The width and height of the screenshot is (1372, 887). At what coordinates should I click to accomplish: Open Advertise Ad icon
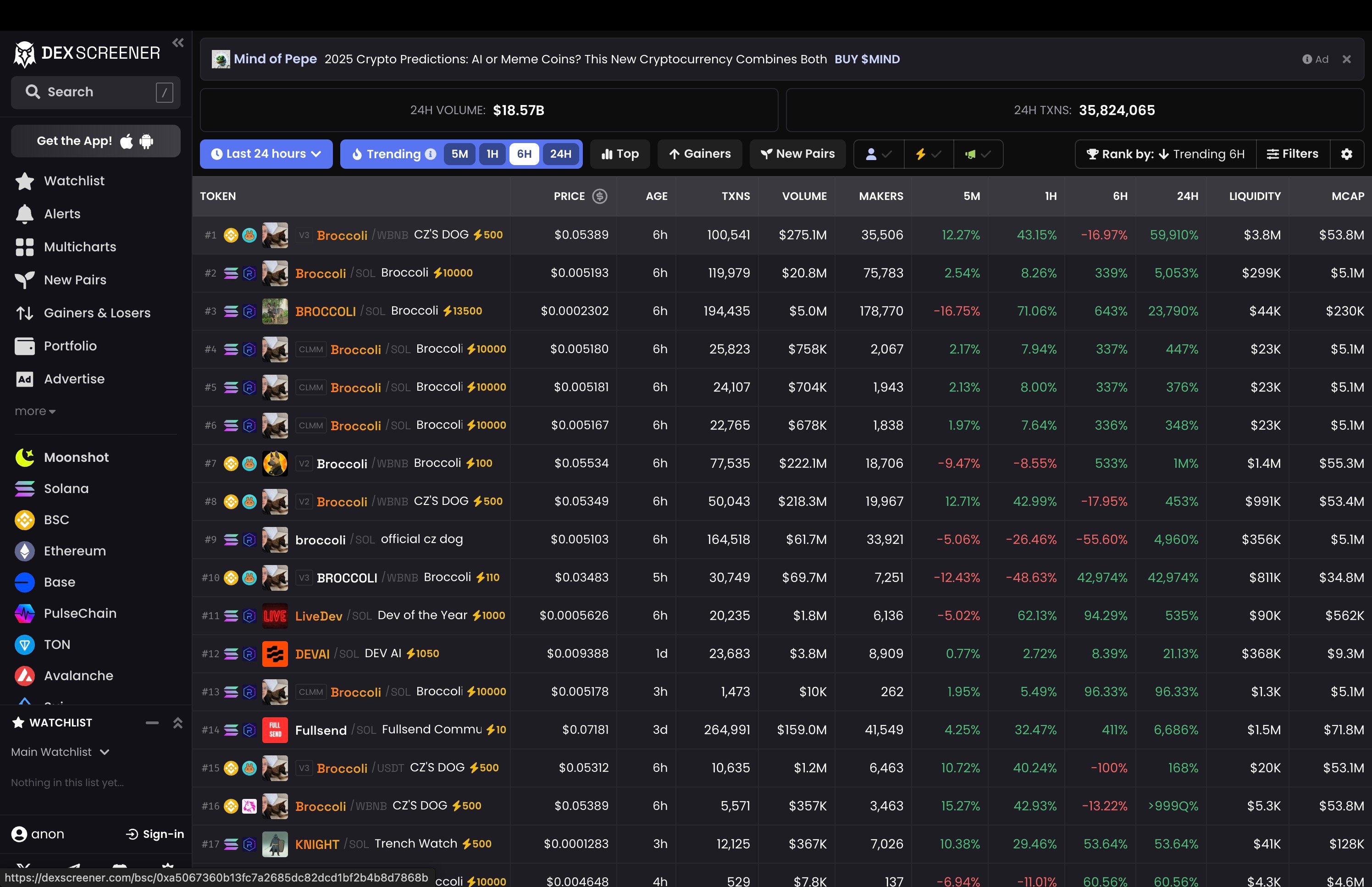[24, 379]
